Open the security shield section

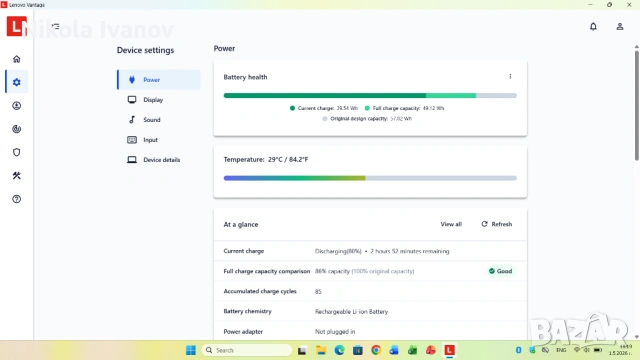point(16,152)
